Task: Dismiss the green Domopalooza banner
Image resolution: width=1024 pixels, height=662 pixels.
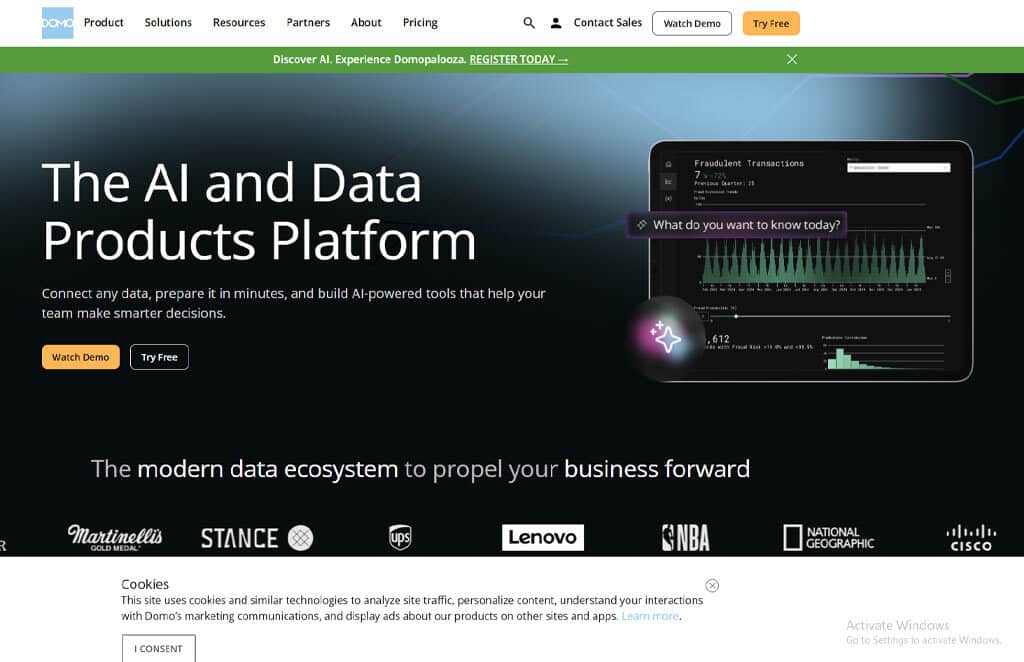Action: (x=792, y=59)
